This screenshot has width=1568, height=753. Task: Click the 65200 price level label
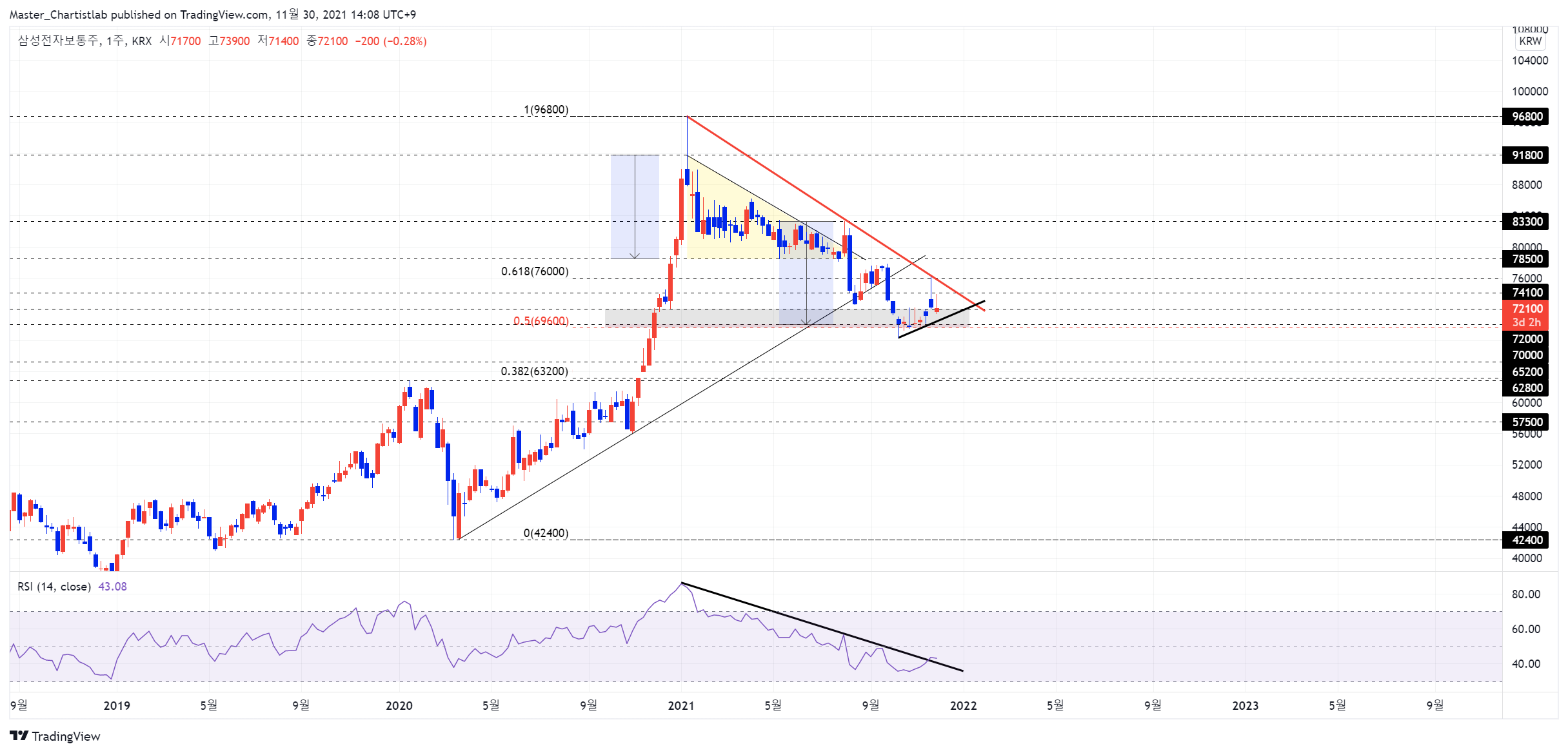1525,372
